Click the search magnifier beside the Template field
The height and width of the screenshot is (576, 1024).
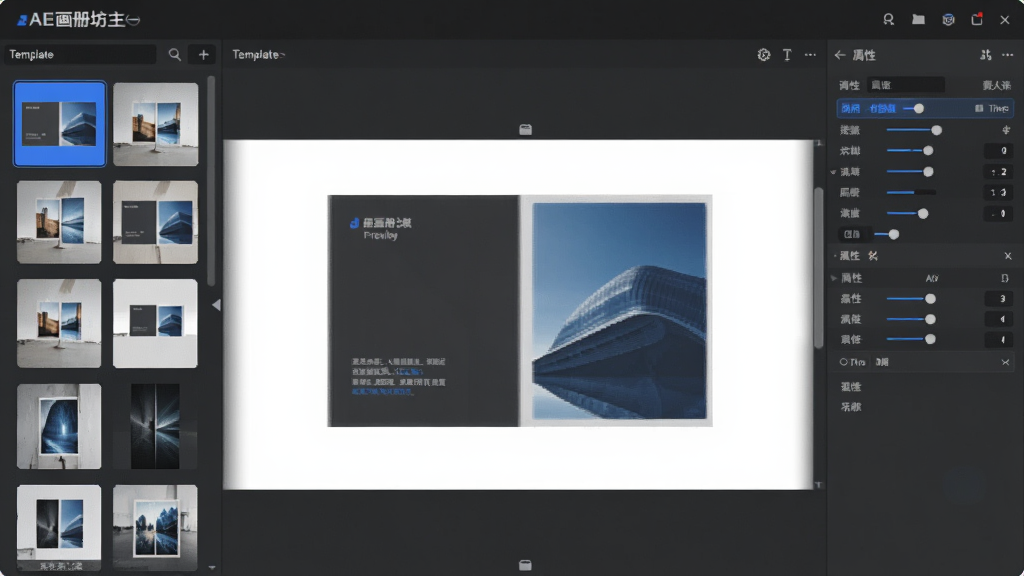coord(174,55)
